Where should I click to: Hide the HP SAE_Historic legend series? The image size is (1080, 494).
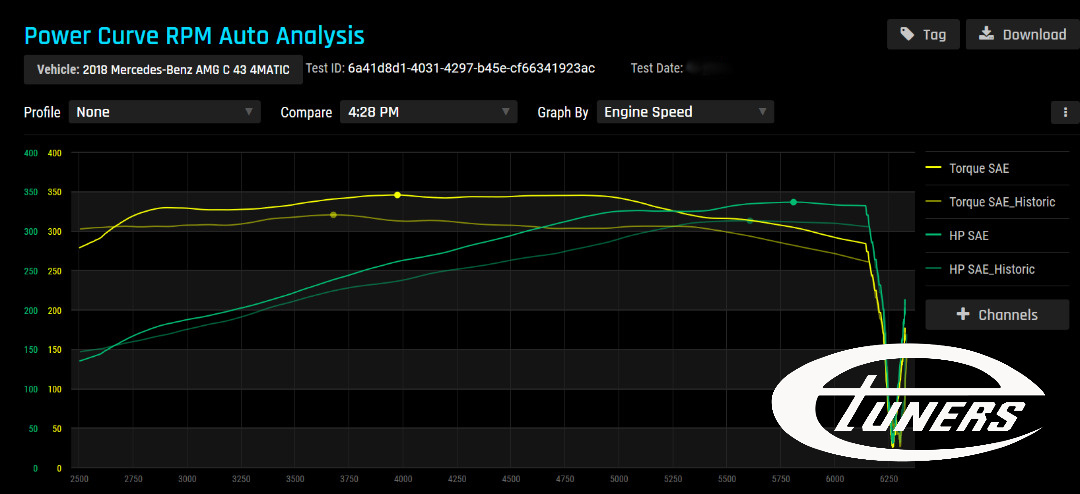coord(991,269)
